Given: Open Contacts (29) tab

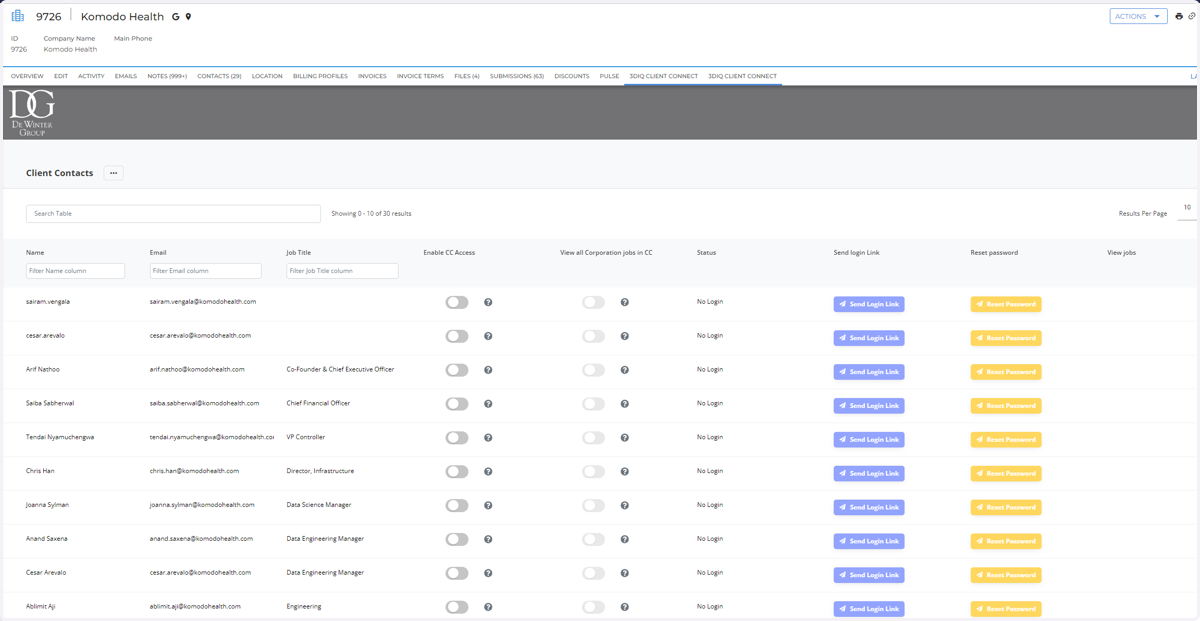Looking at the screenshot, I should click(x=219, y=76).
